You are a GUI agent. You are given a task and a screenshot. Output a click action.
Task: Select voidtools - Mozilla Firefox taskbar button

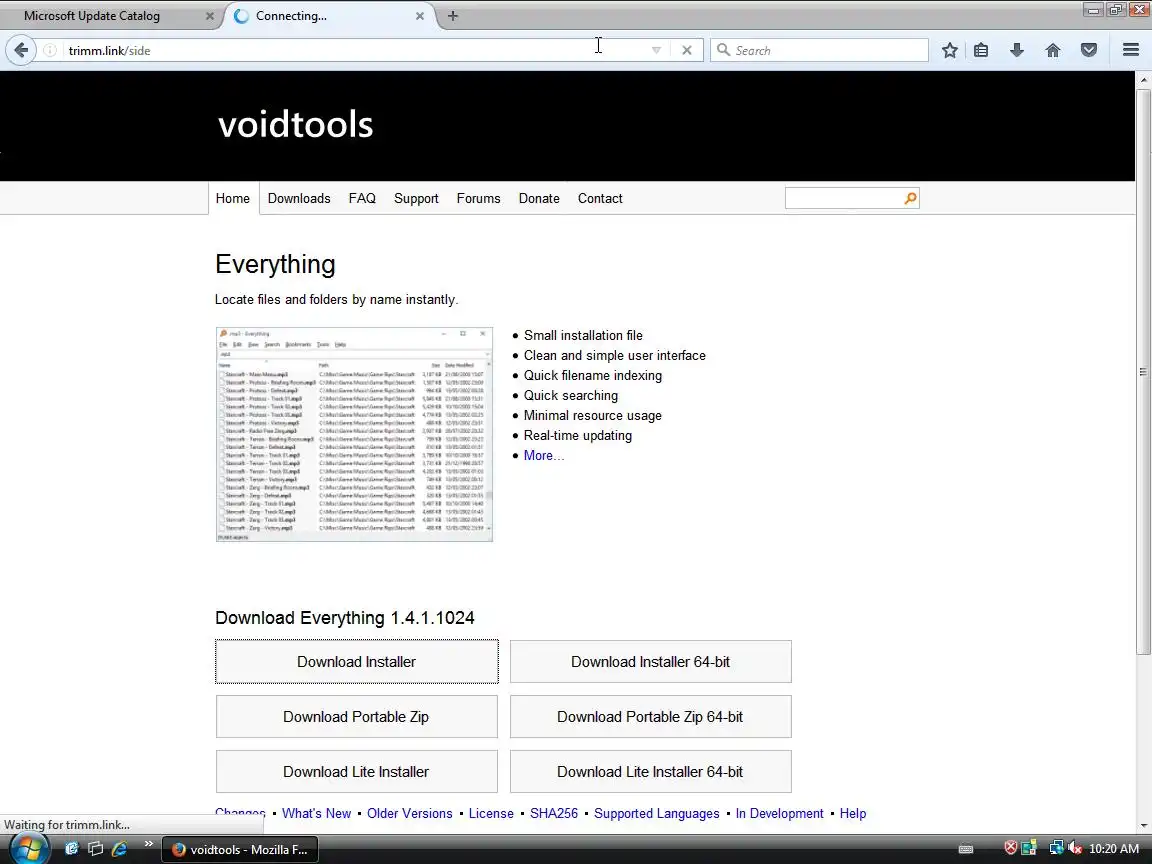(x=240, y=849)
